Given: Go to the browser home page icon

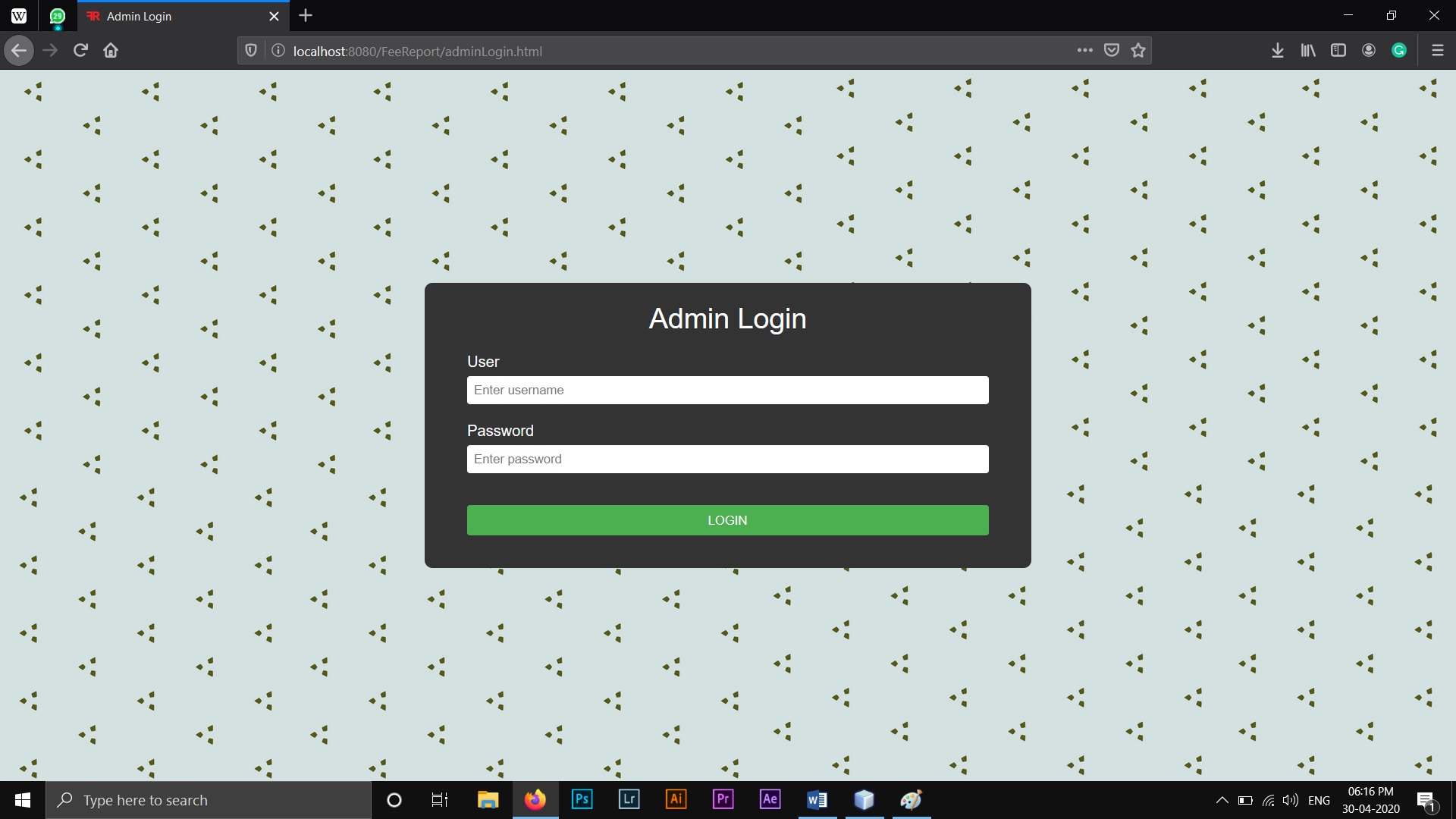Looking at the screenshot, I should tap(111, 51).
